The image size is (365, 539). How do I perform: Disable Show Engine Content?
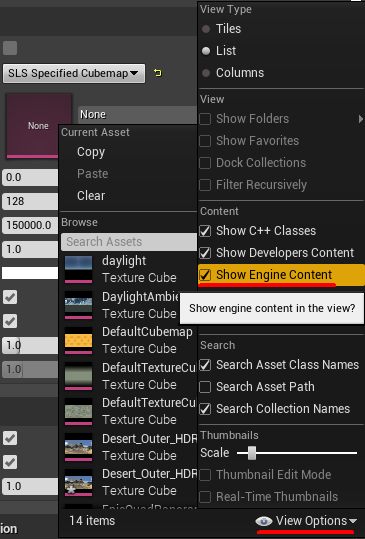pyautogui.click(x=205, y=275)
